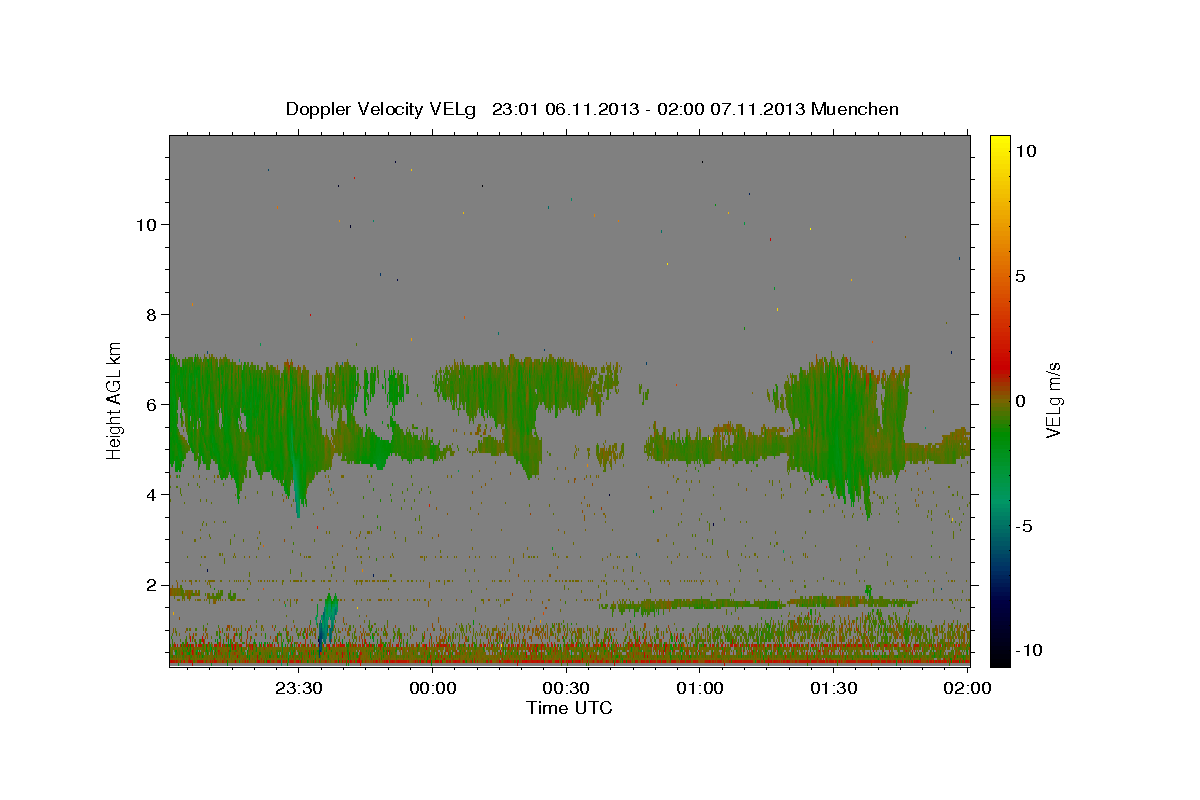Click the 'Time UTC' axis label

pos(569,708)
